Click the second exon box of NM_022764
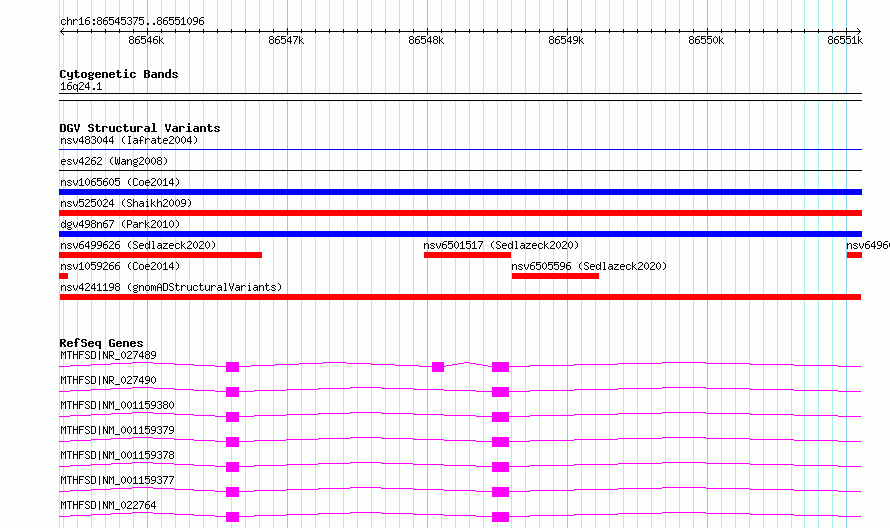Image resolution: width=890 pixels, height=528 pixels. (500, 517)
